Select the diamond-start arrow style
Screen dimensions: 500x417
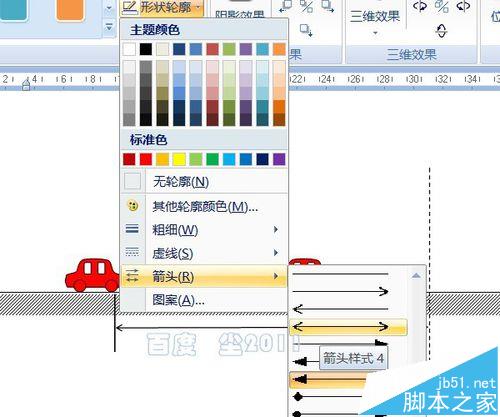tap(328, 397)
